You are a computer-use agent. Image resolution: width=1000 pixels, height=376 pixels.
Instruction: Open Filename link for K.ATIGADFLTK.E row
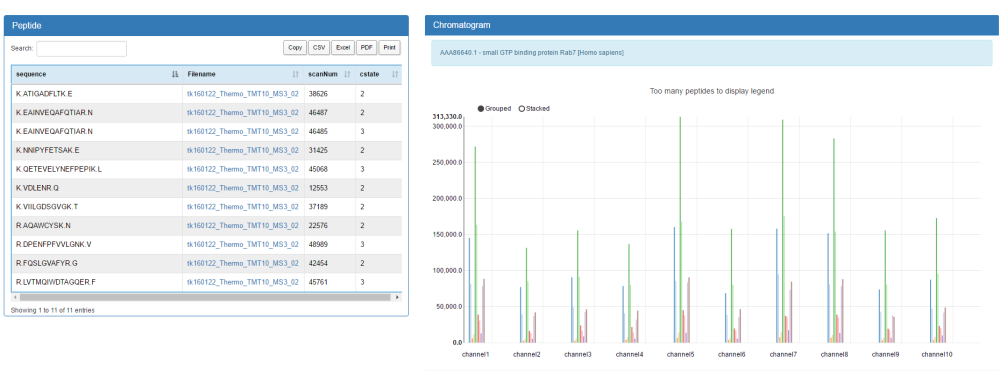coord(242,94)
